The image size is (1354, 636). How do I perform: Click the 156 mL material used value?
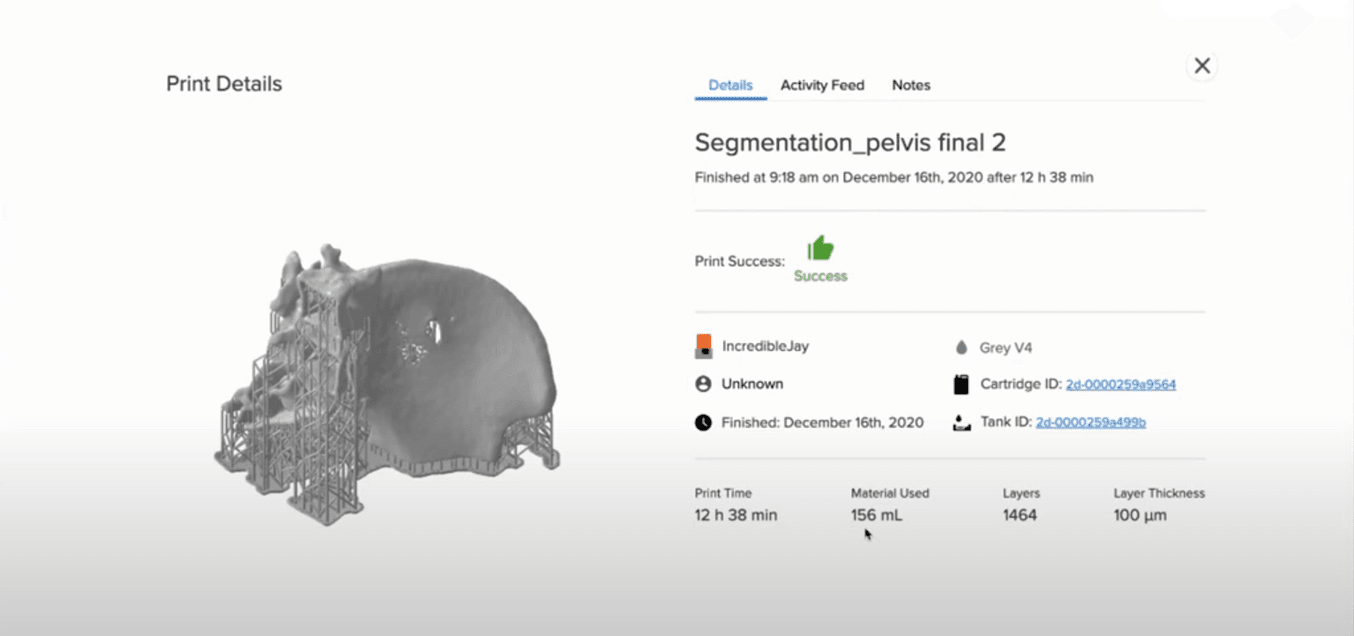[874, 515]
